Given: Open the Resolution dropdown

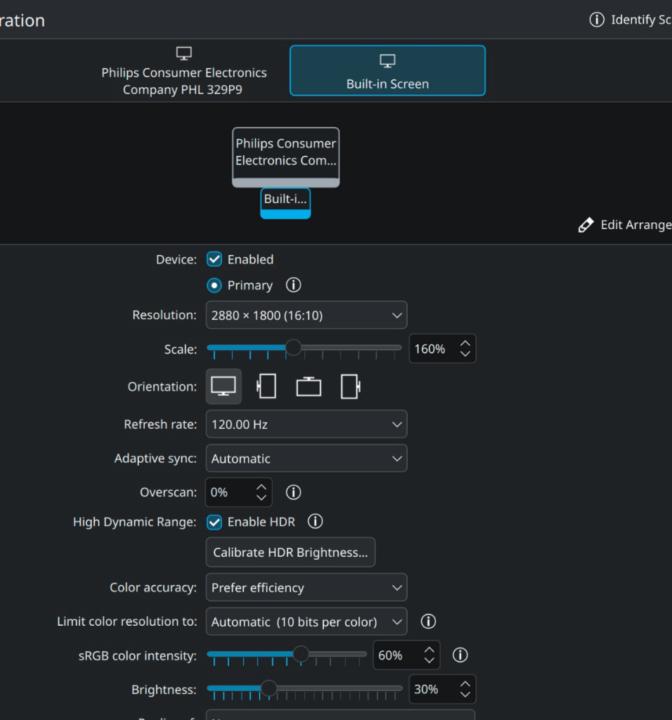Looking at the screenshot, I should pos(306,315).
